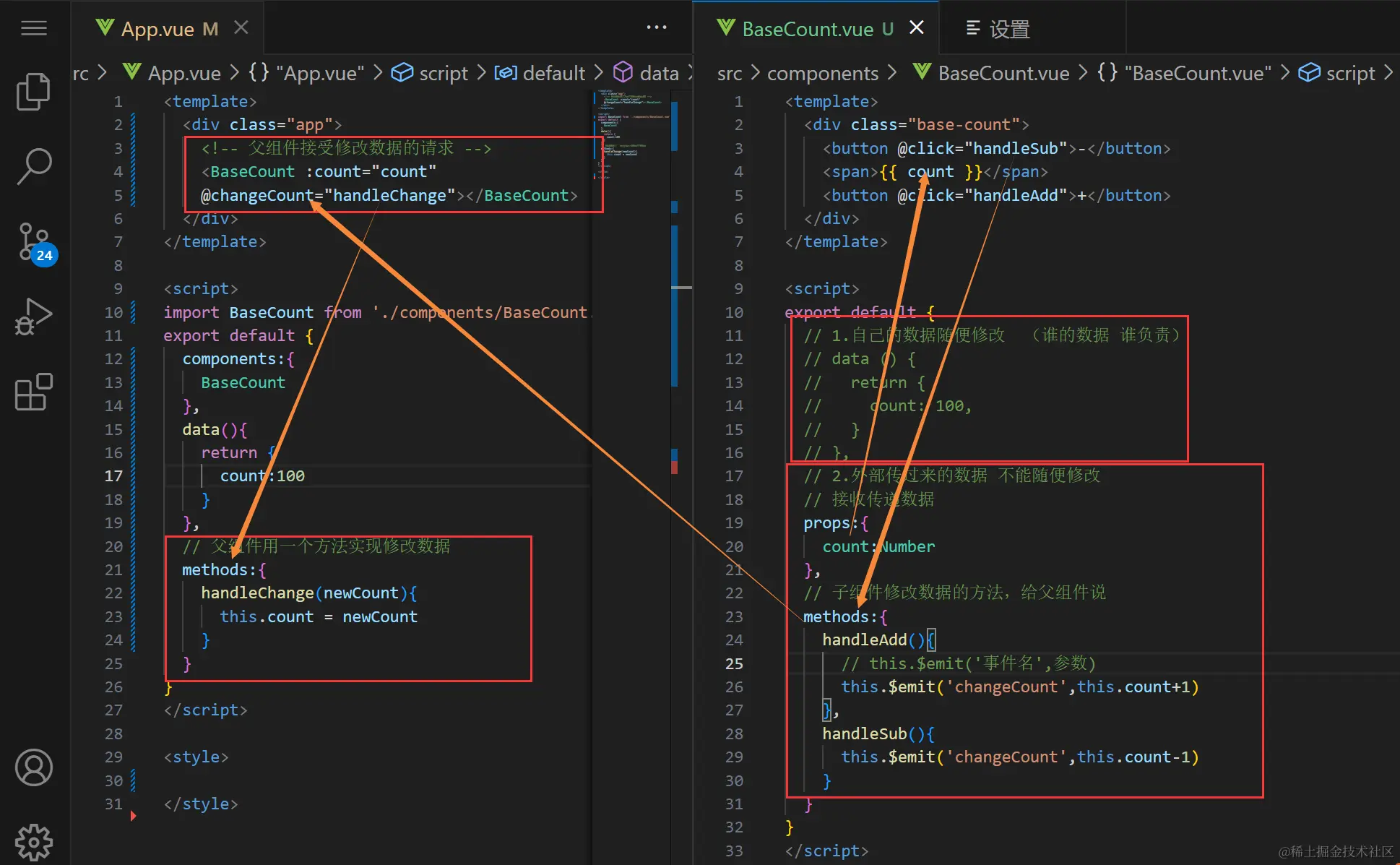Select components breadcrumb in right editor

tap(823, 73)
